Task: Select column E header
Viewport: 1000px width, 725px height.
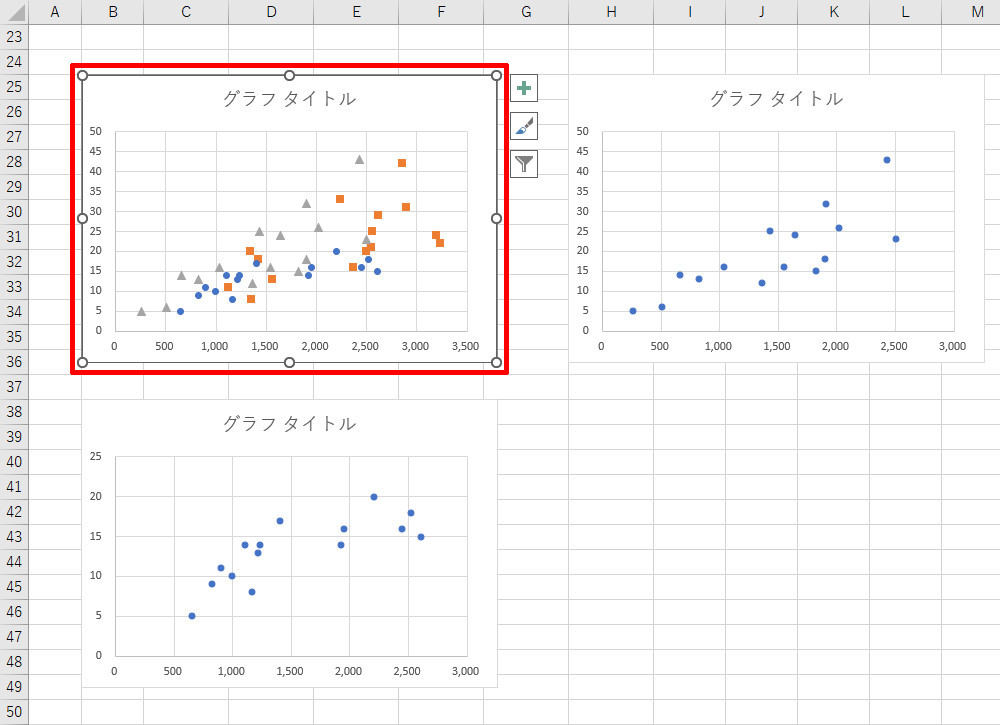Action: point(356,11)
